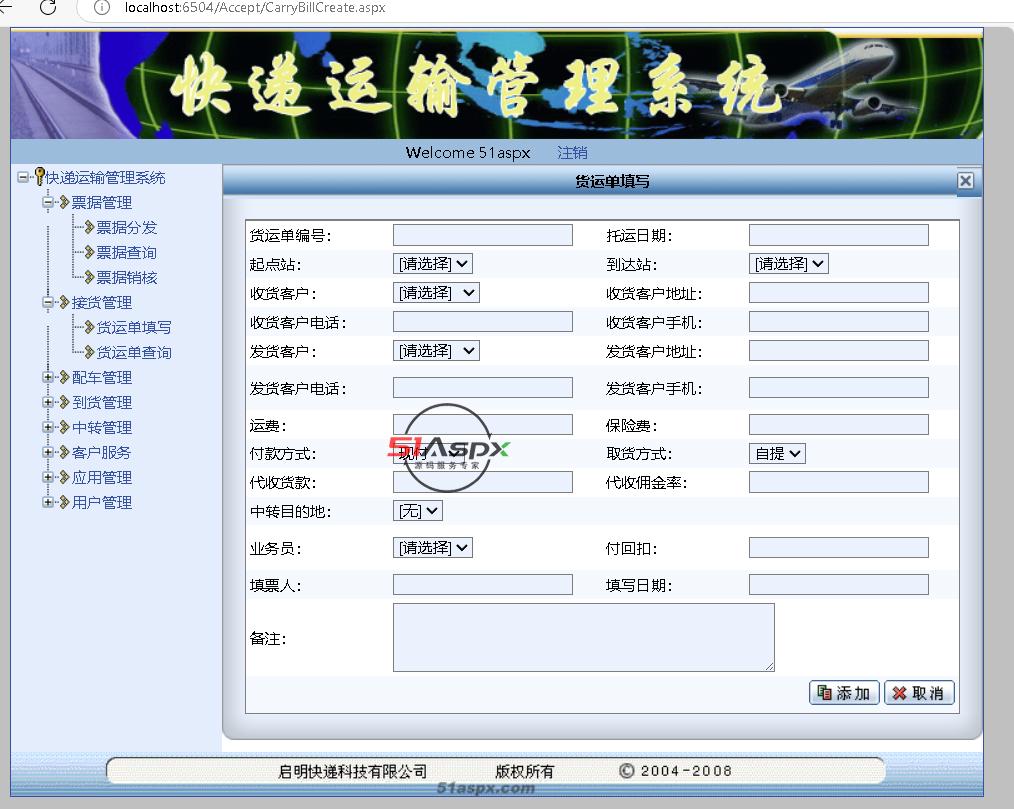Open 票据查询 in the tree
Image resolution: width=1014 pixels, height=809 pixels.
(127, 253)
